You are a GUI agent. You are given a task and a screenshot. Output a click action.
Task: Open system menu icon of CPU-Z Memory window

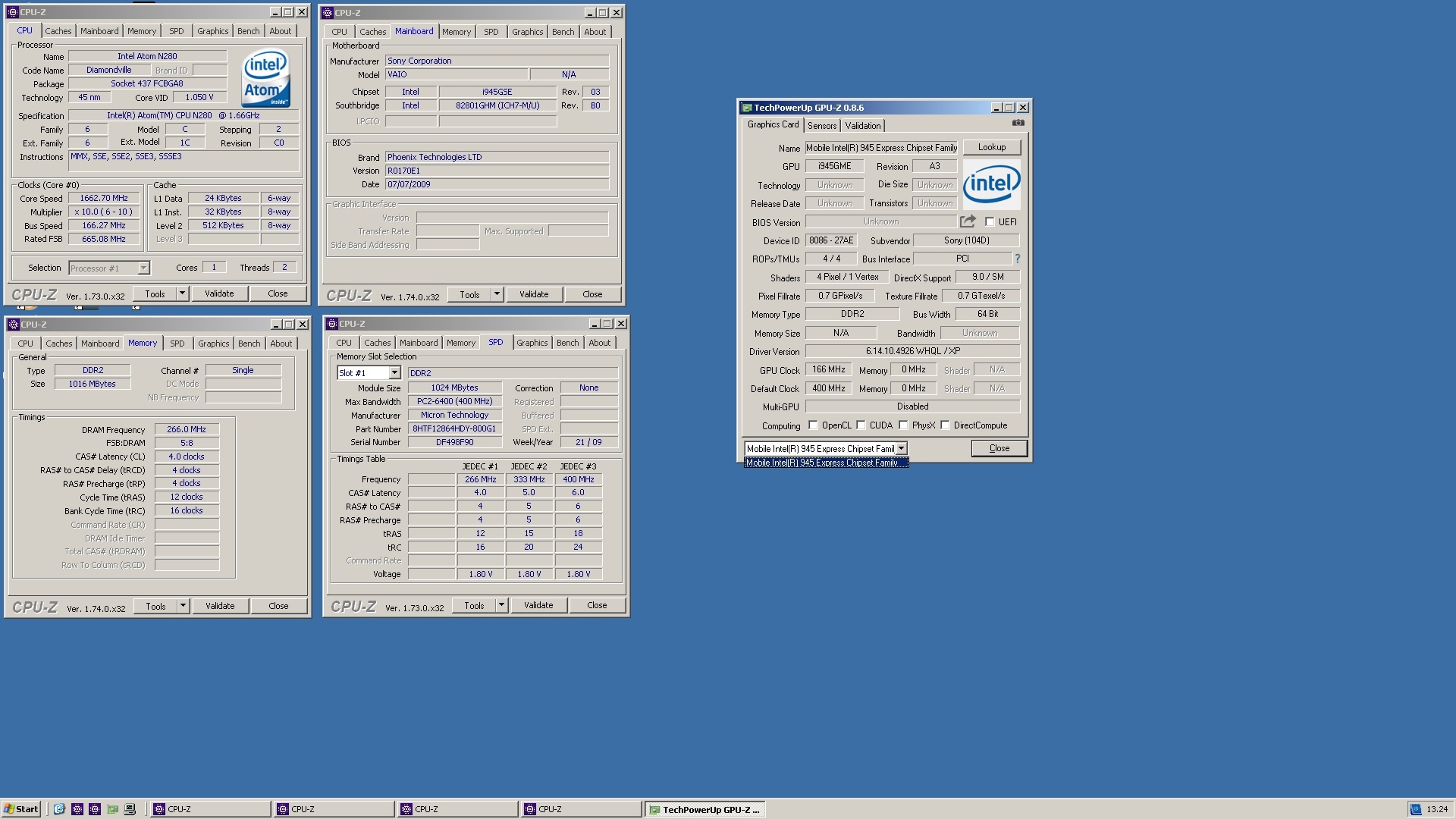(13, 325)
